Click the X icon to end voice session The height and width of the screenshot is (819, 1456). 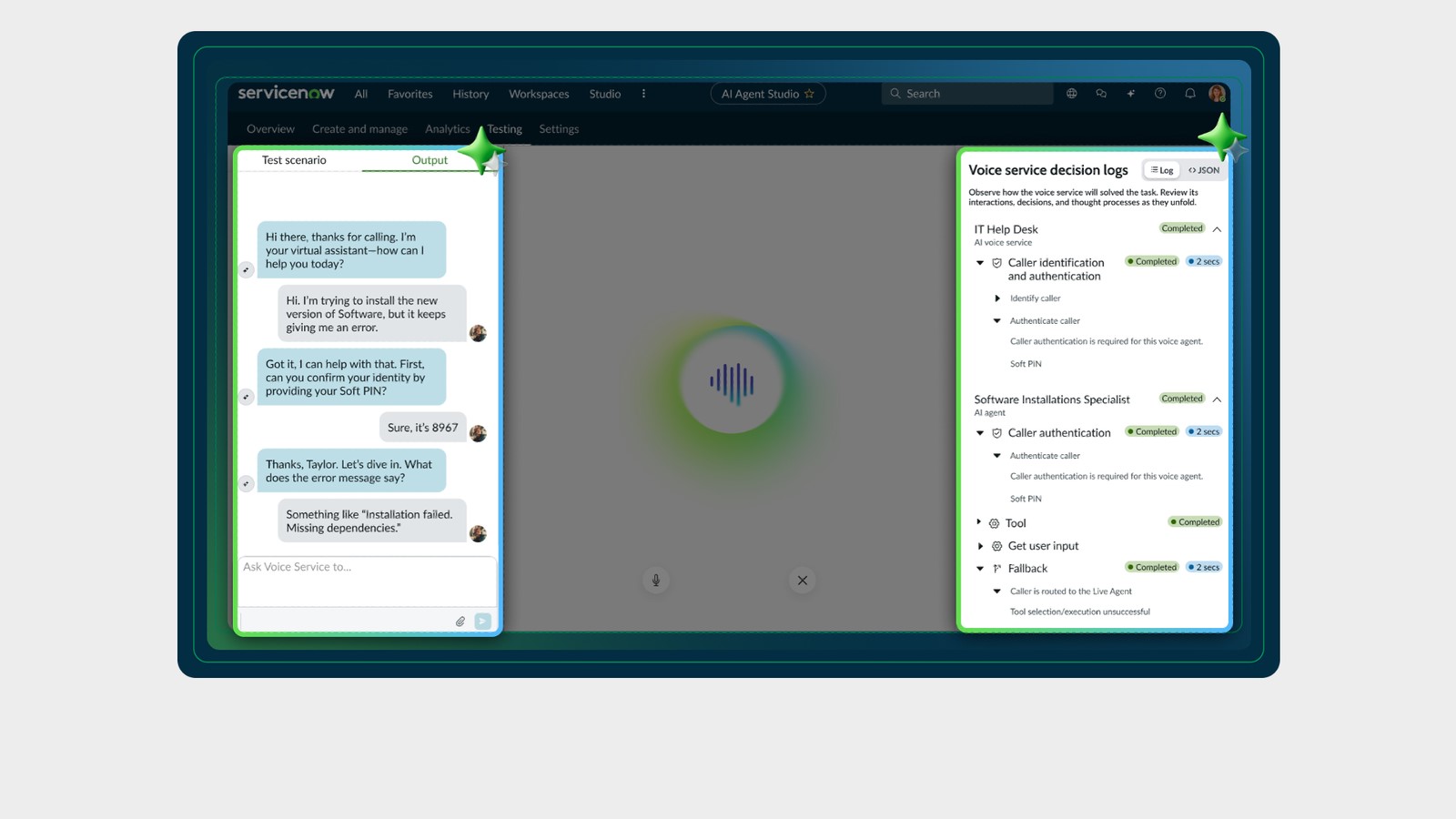click(x=802, y=581)
